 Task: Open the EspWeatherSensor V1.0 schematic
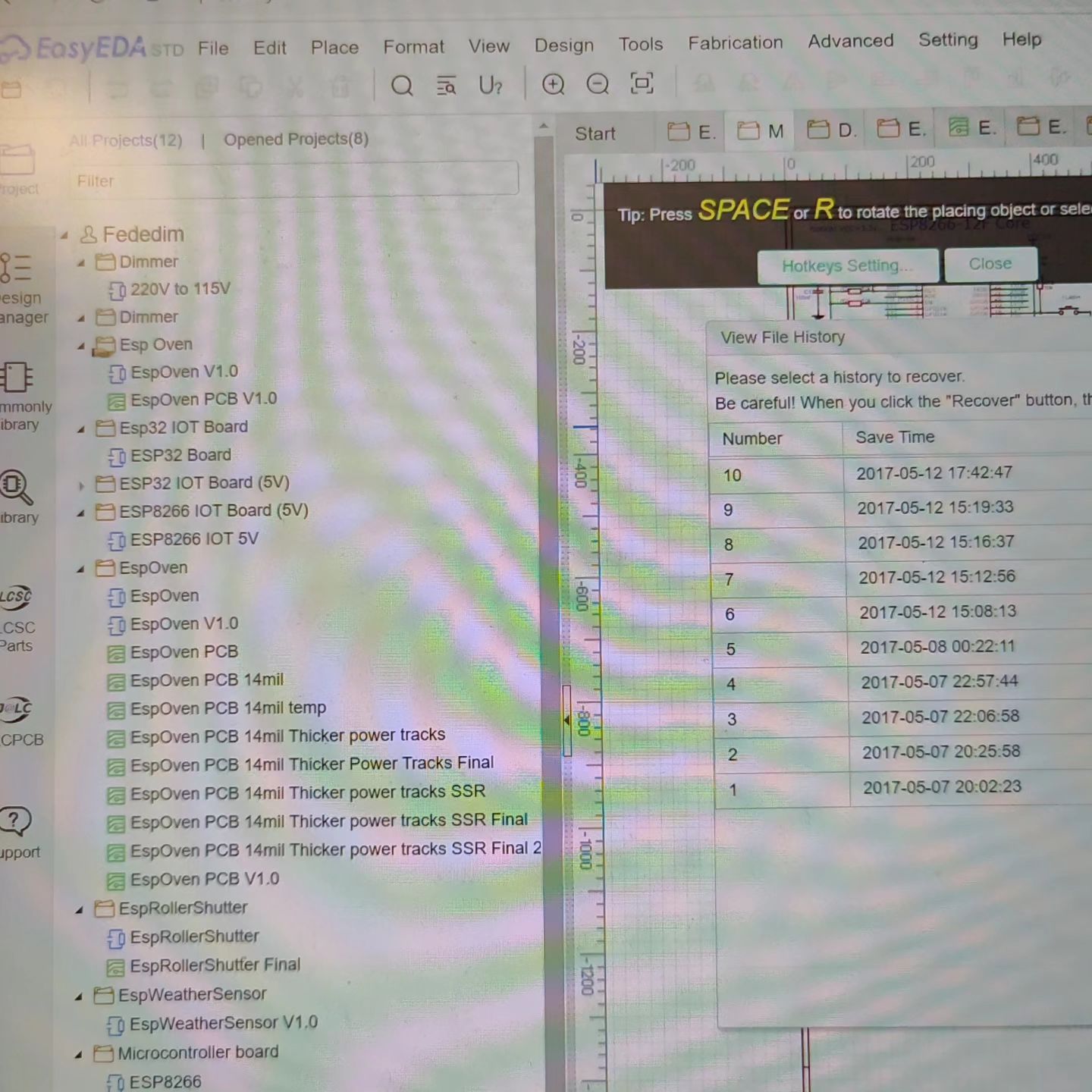click(x=212, y=1024)
